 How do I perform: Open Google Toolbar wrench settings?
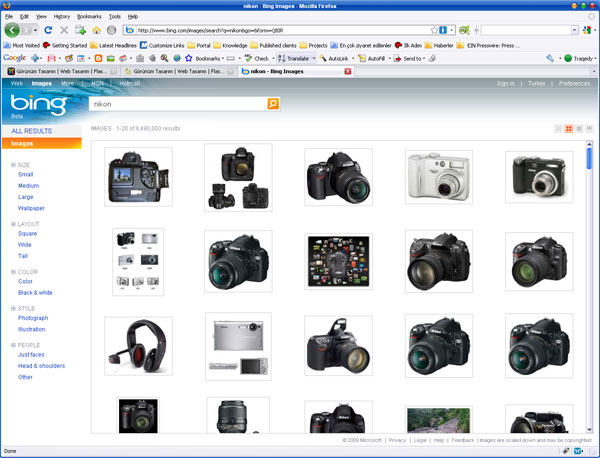550,58
